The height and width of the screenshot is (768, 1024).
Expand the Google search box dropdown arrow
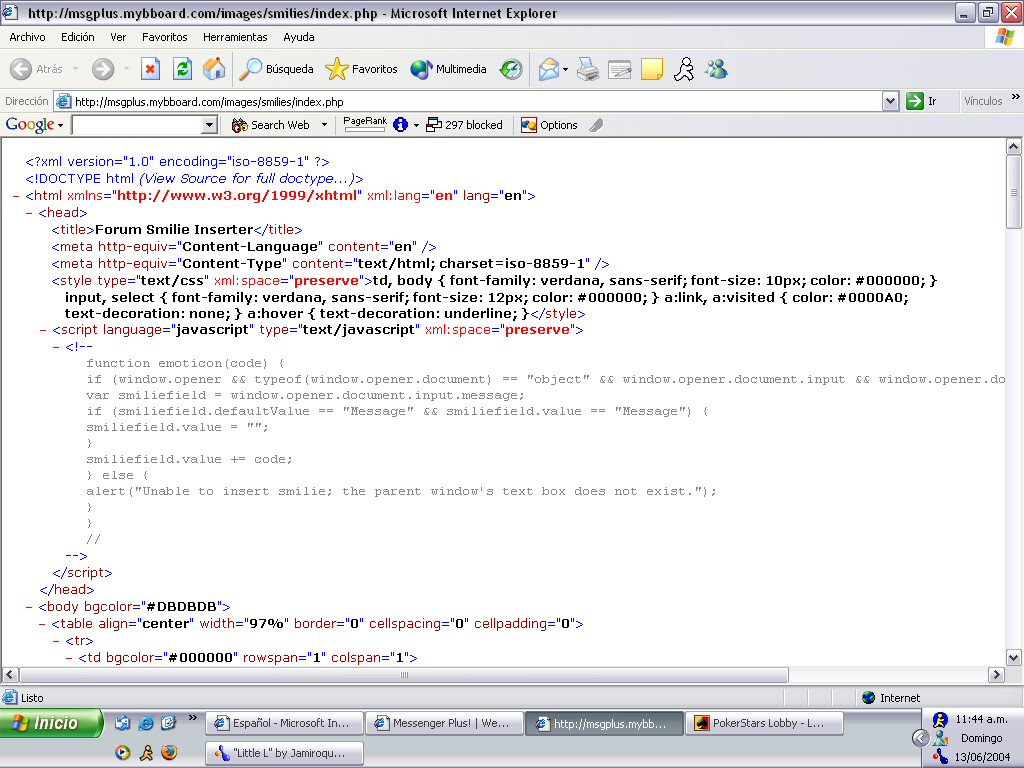tap(209, 125)
